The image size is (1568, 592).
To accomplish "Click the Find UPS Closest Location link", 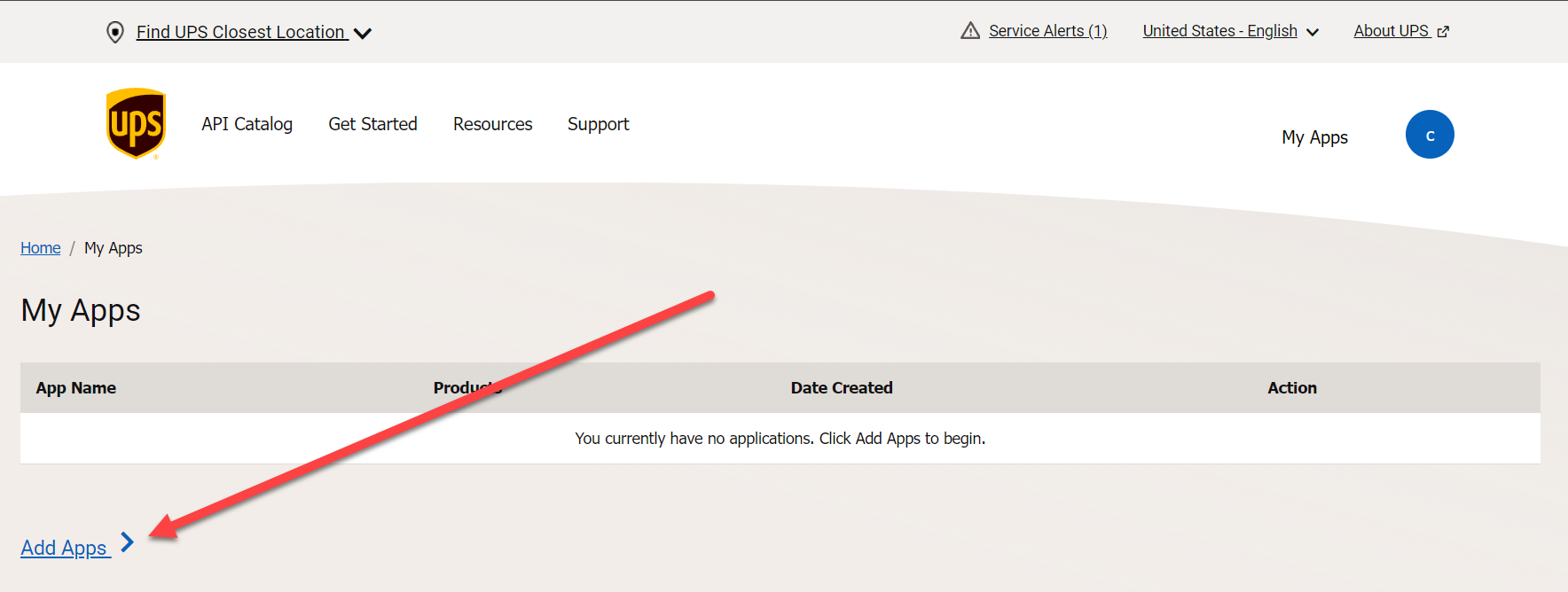I will click(x=240, y=32).
